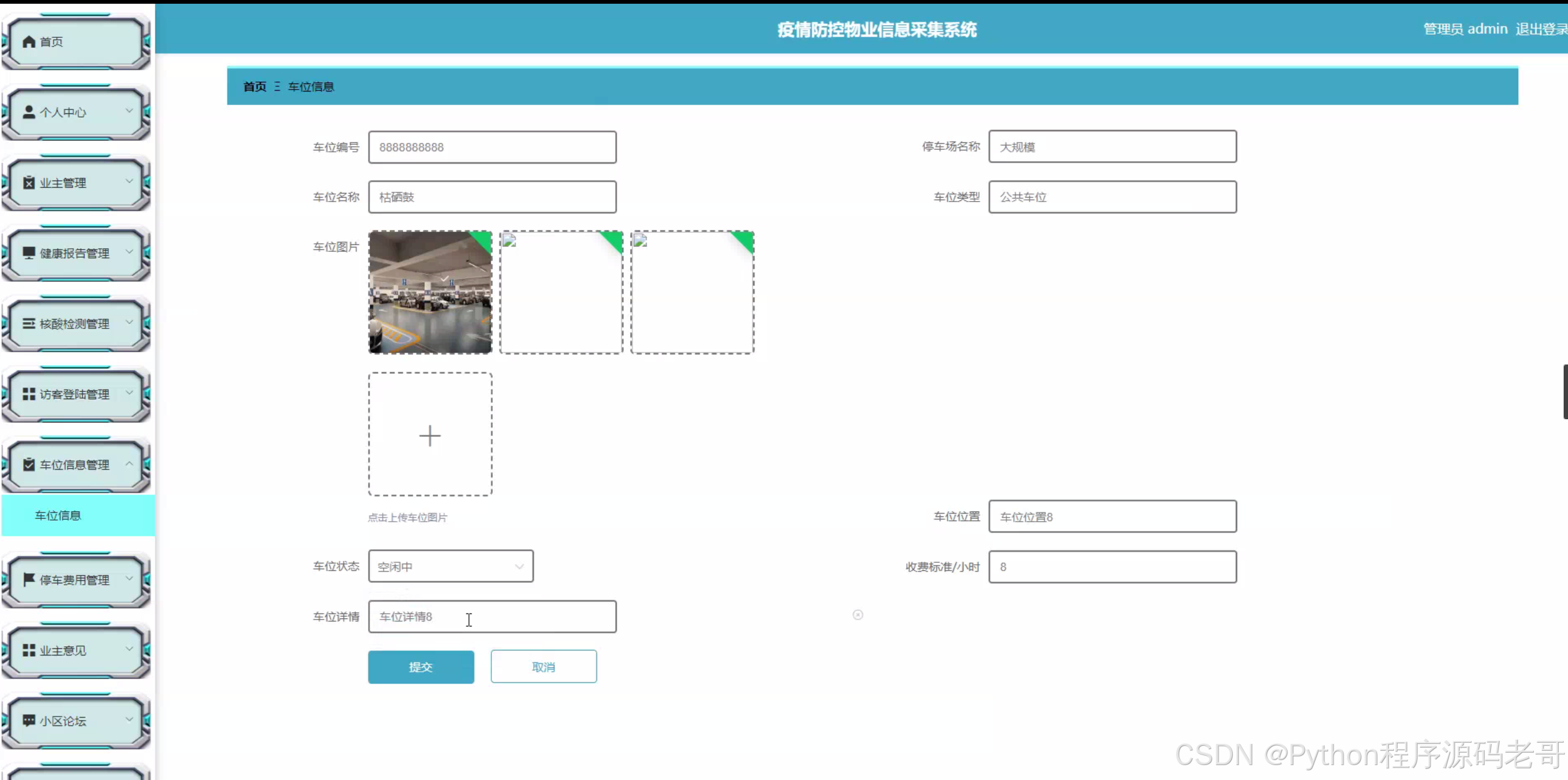Click the 核酸检测管理 list icon
The height and width of the screenshot is (780, 1568).
click(29, 323)
